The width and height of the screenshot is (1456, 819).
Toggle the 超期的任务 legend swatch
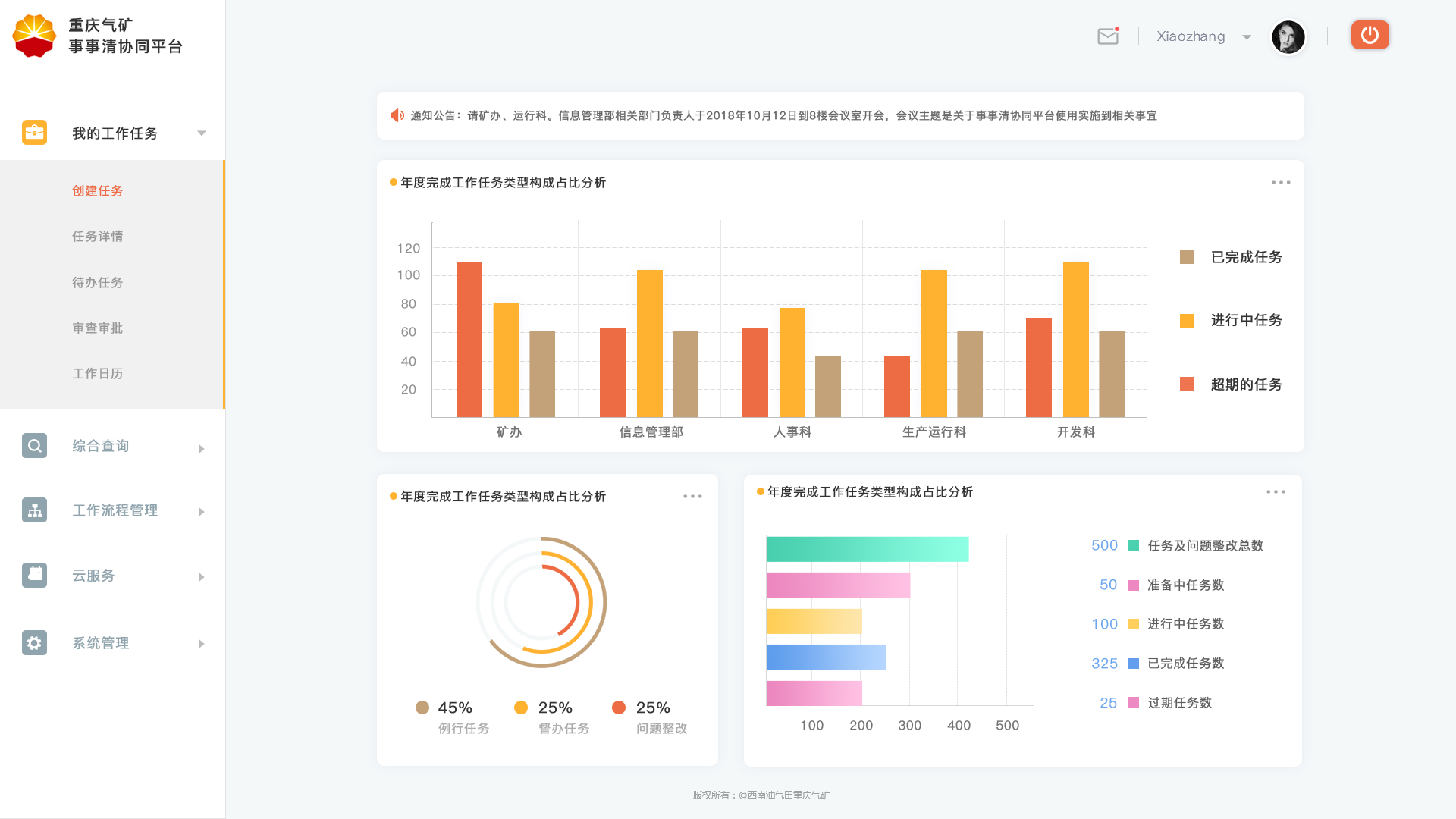(x=1187, y=384)
